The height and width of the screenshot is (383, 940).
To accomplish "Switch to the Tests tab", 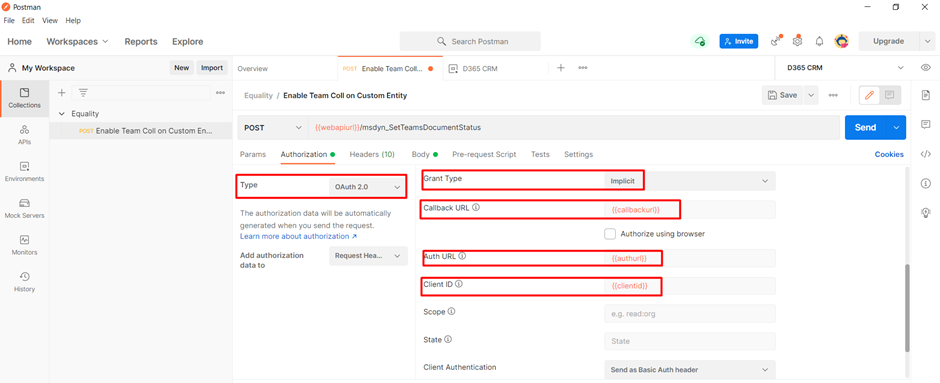I will tap(540, 154).
